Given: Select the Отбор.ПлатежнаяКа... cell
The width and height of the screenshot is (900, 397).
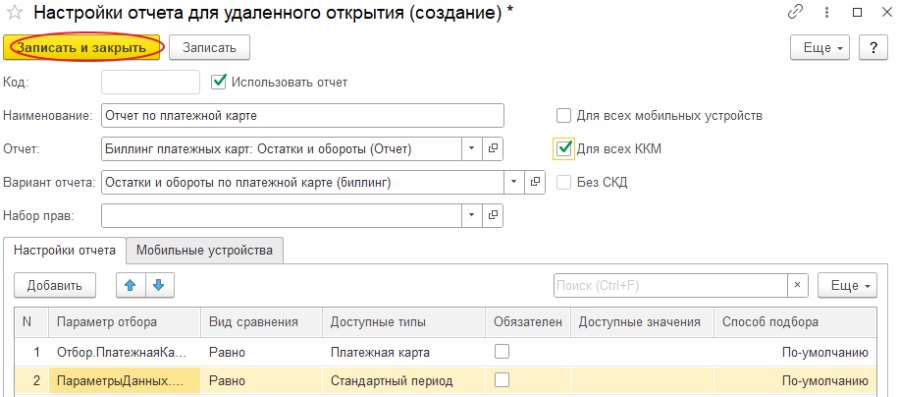Looking at the screenshot, I should click(x=125, y=352).
